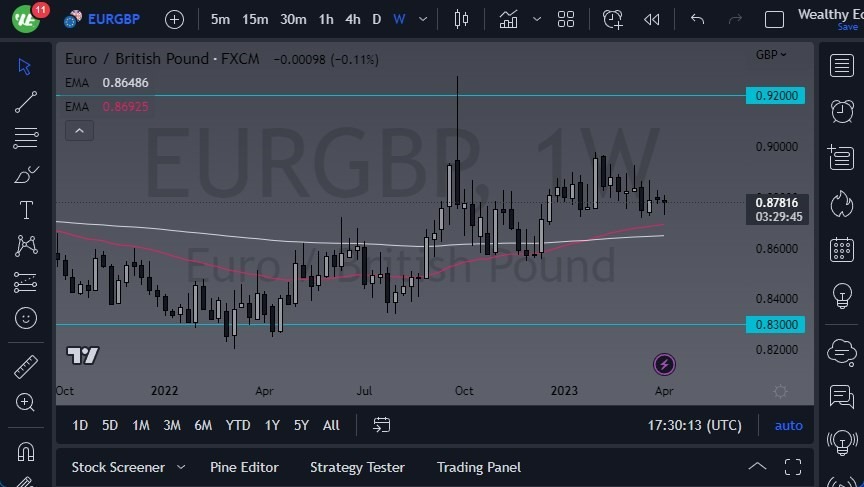Change candlestick chart style

pos(461,19)
